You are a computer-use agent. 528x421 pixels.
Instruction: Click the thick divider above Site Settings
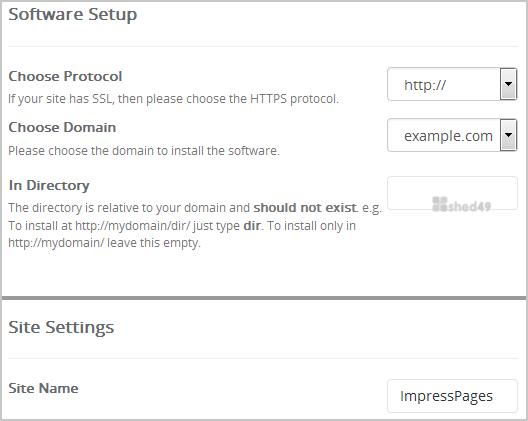[x=264, y=298]
